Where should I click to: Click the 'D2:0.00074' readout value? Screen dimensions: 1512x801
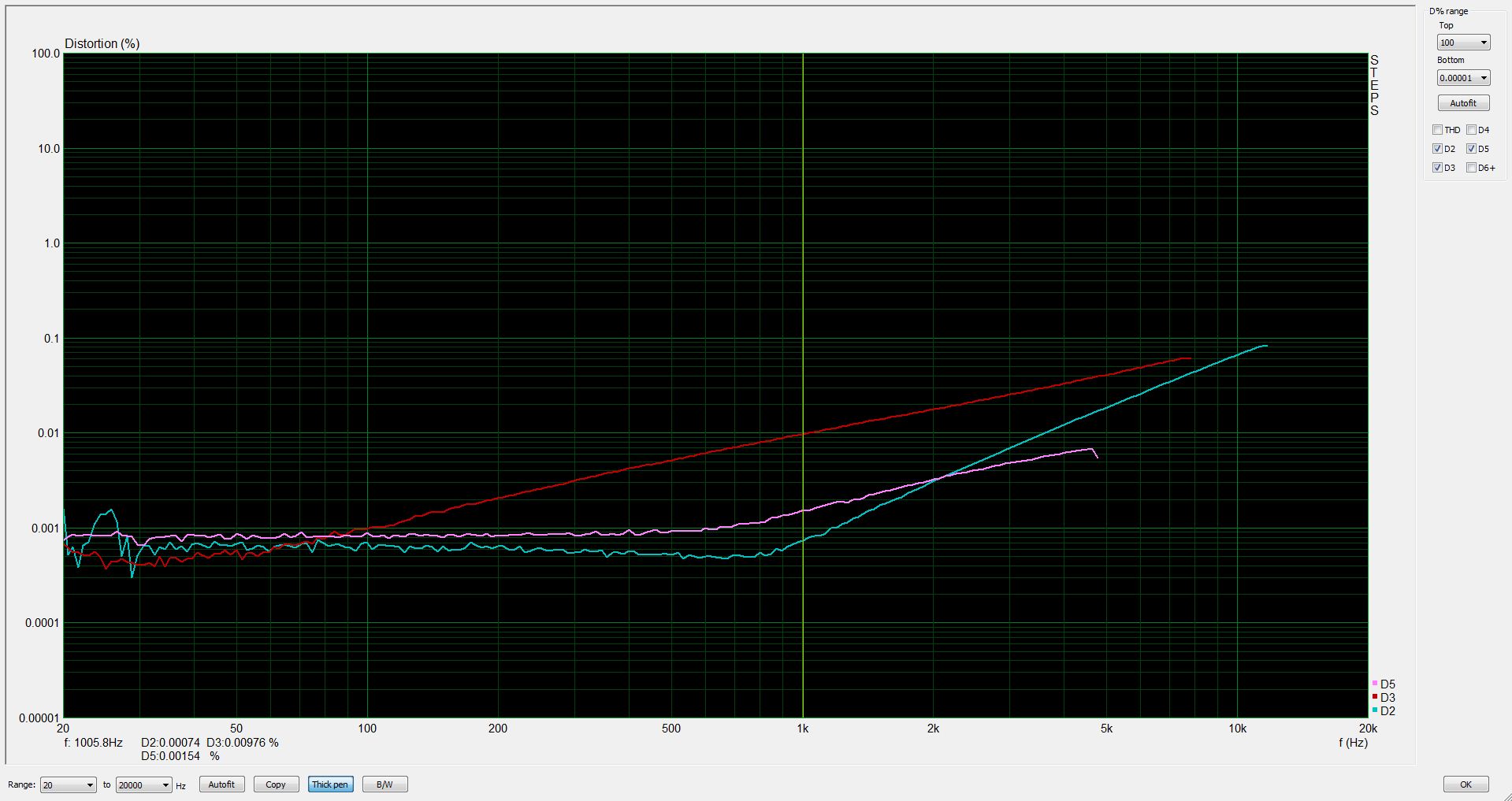point(170,743)
